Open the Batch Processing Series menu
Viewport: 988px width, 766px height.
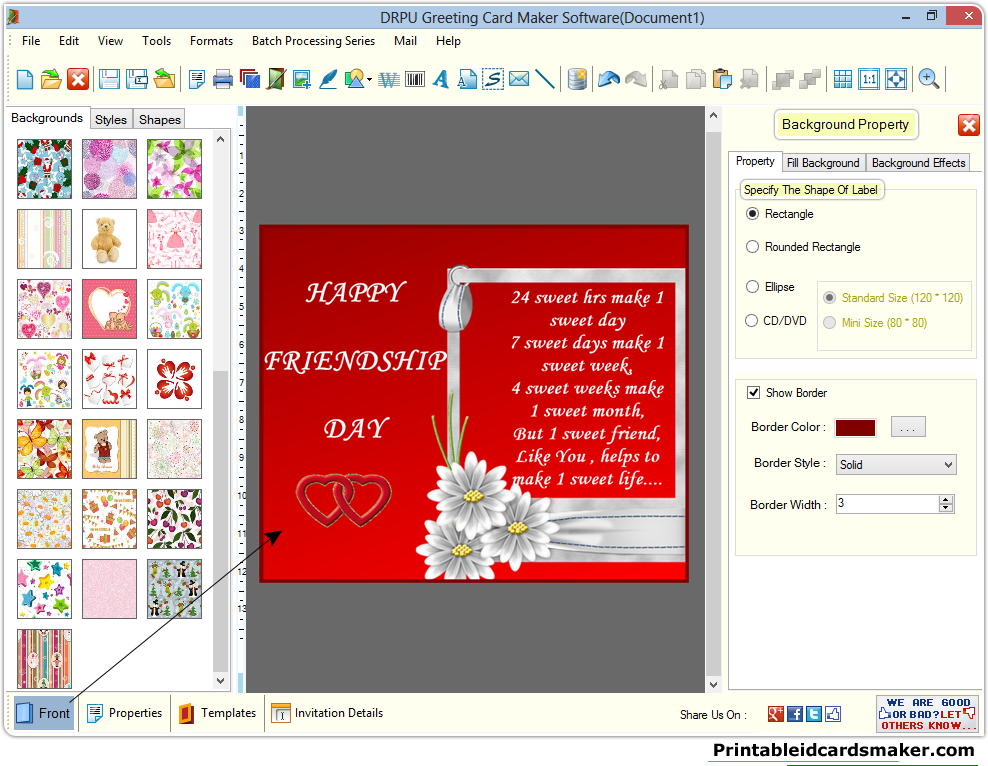click(313, 41)
